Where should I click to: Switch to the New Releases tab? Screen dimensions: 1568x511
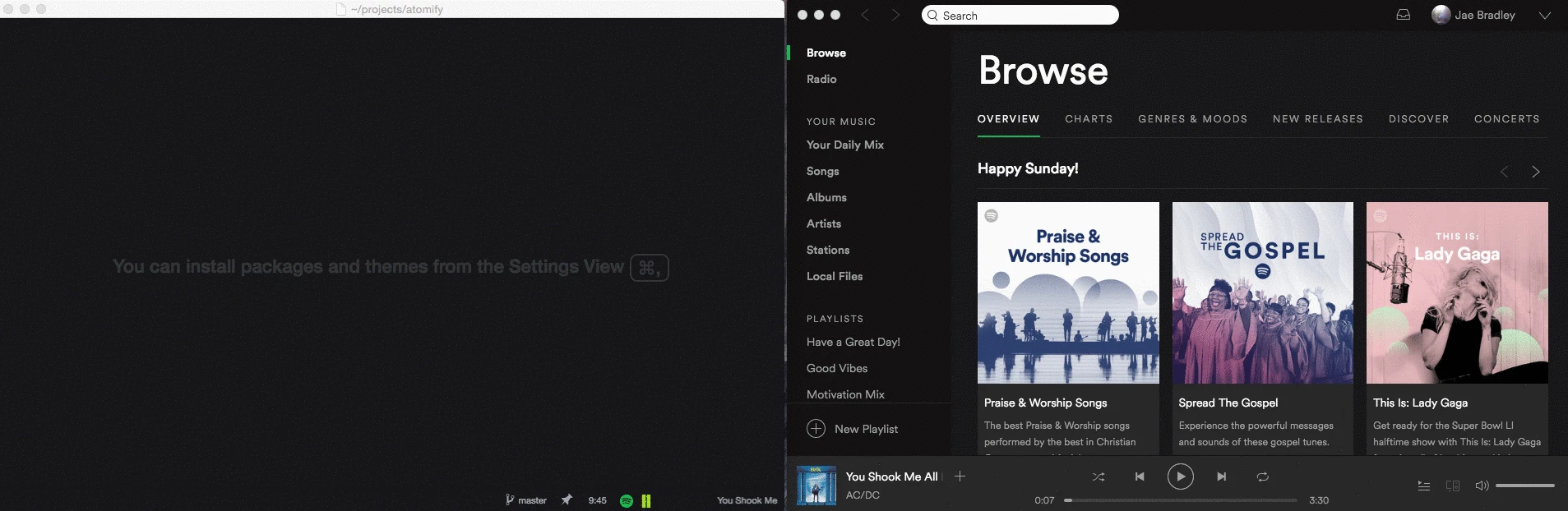coord(1318,119)
